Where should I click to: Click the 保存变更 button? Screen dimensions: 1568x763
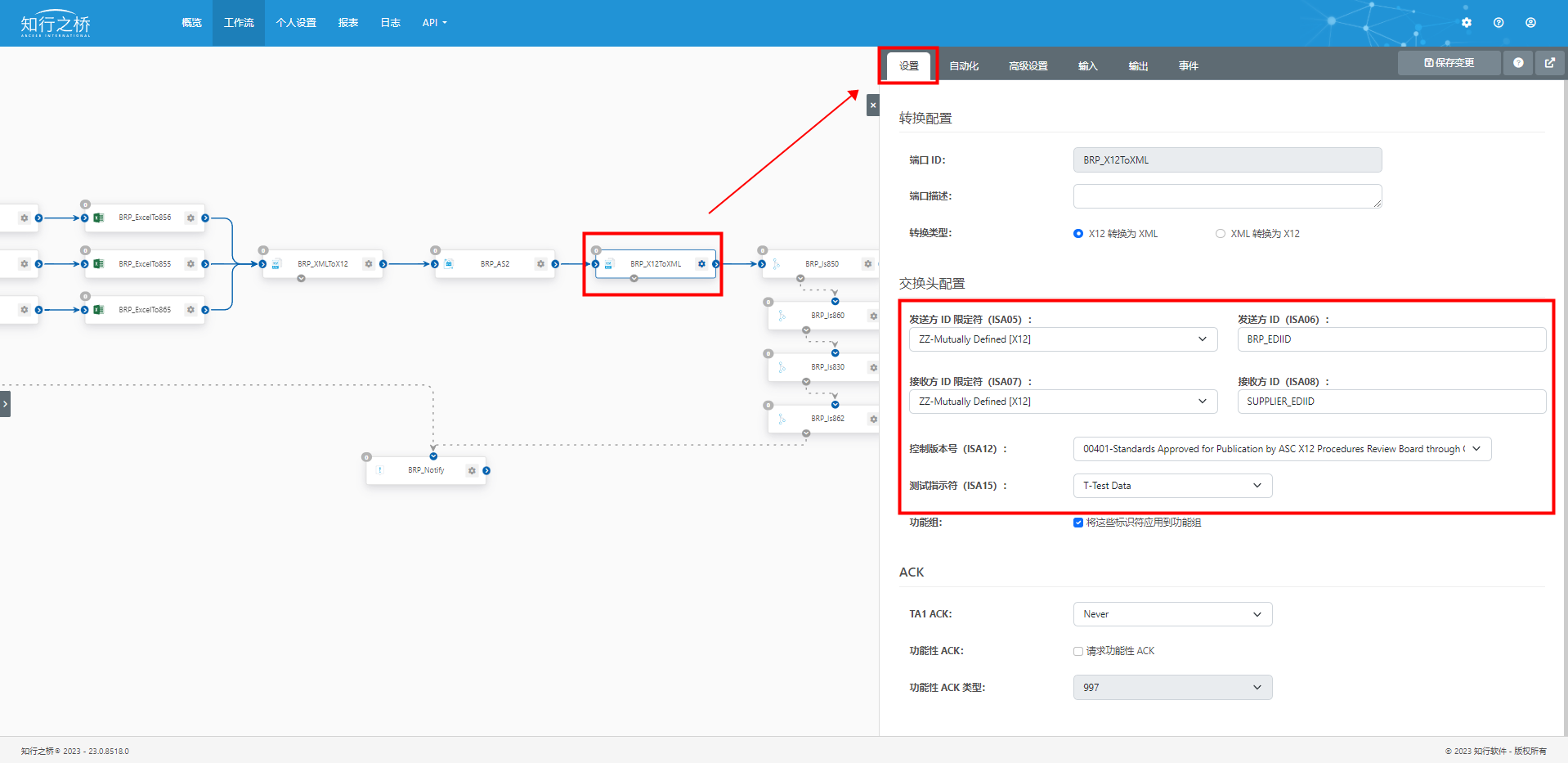pos(1449,63)
